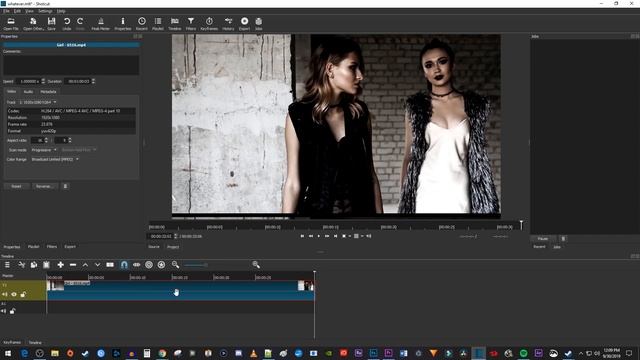This screenshot has width=640, height=360.
Task: Ripple delete with the minus icon
Action: pyautogui.click(x=73, y=265)
